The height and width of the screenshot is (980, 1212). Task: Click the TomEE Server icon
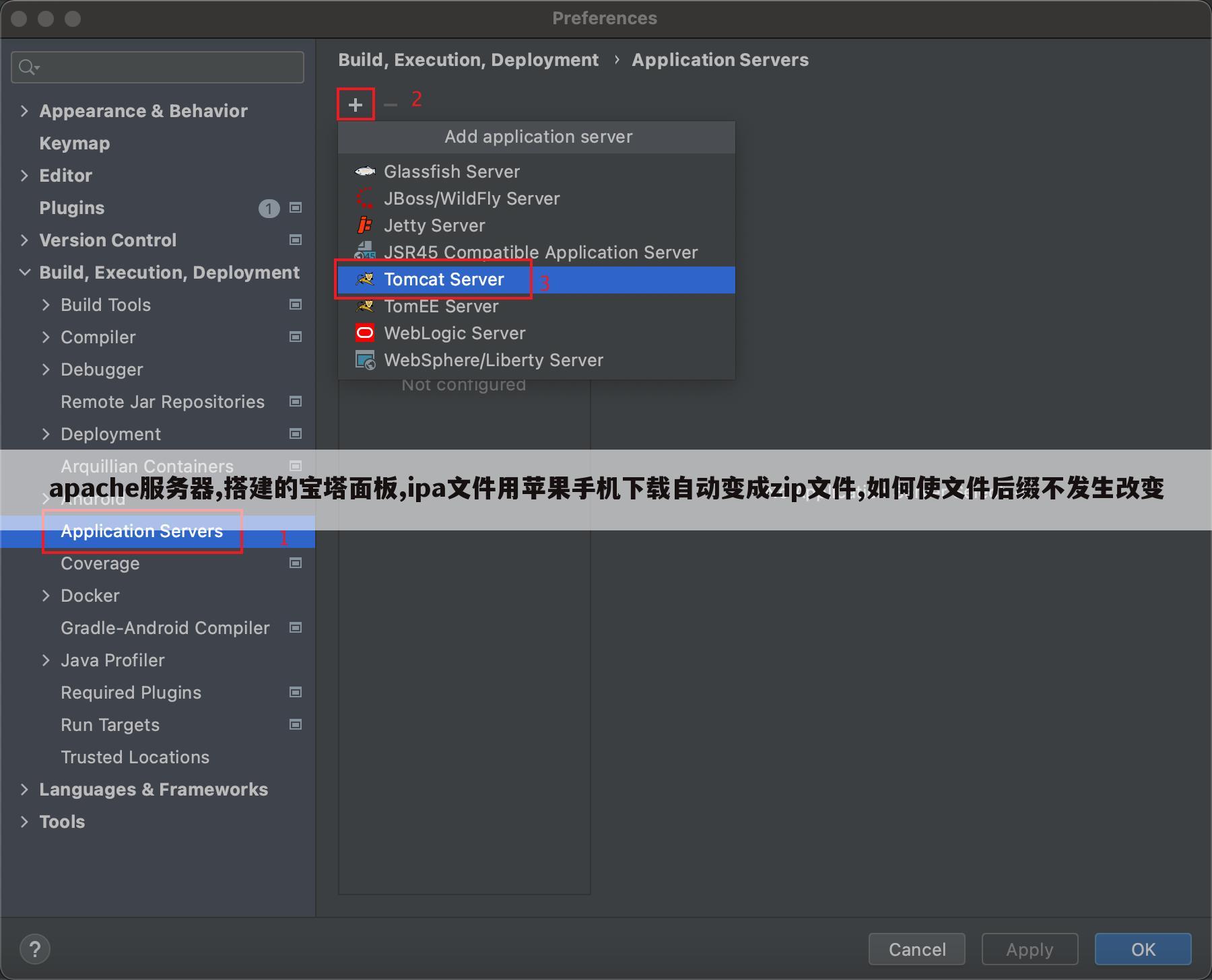(x=364, y=306)
